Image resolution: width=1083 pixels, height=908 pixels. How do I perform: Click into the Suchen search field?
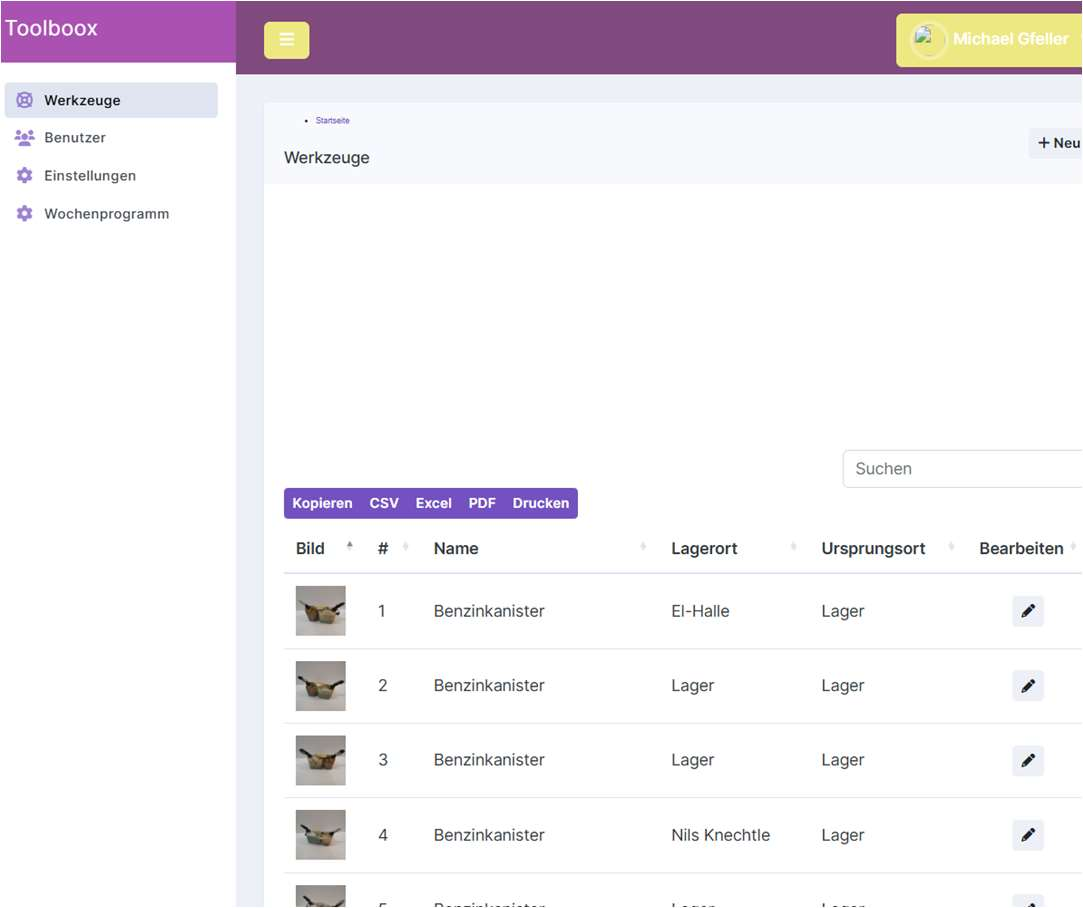click(x=960, y=468)
